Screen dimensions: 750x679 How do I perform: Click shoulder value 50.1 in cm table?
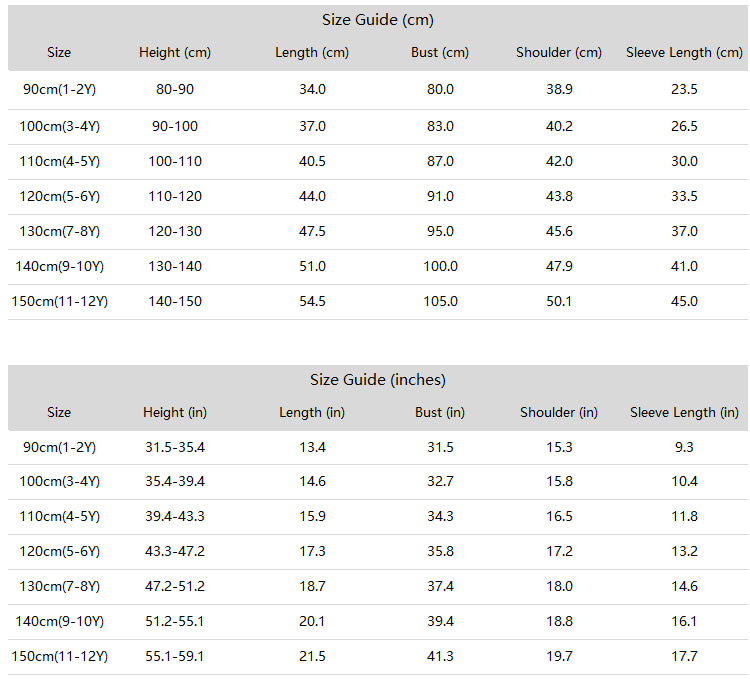coord(559,301)
